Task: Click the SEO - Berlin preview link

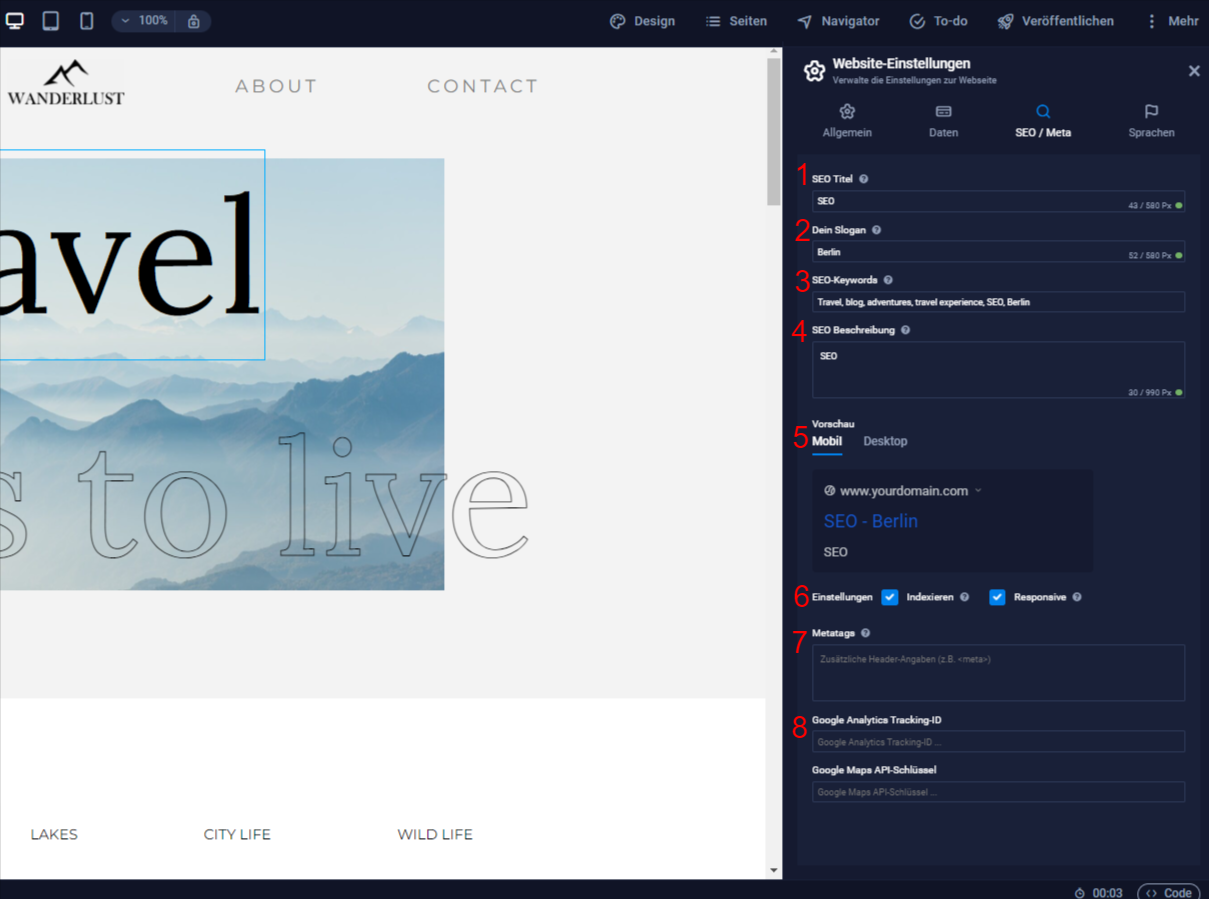Action: click(871, 521)
